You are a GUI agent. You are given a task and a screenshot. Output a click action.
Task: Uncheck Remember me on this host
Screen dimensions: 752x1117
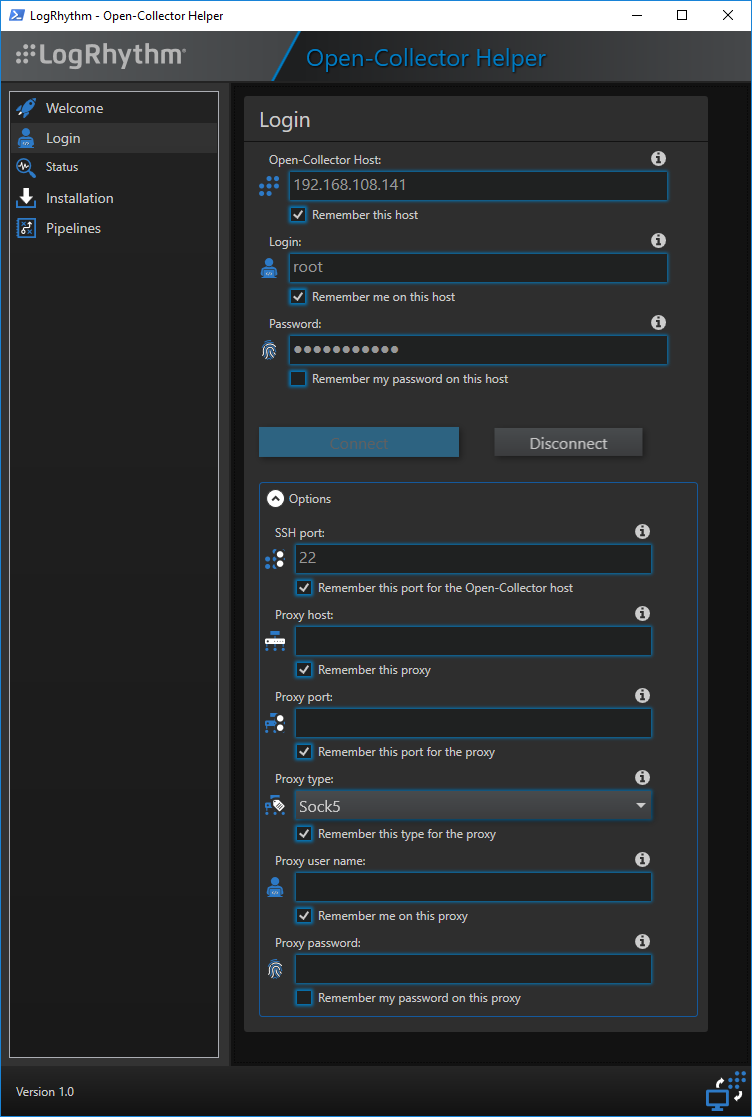click(298, 296)
